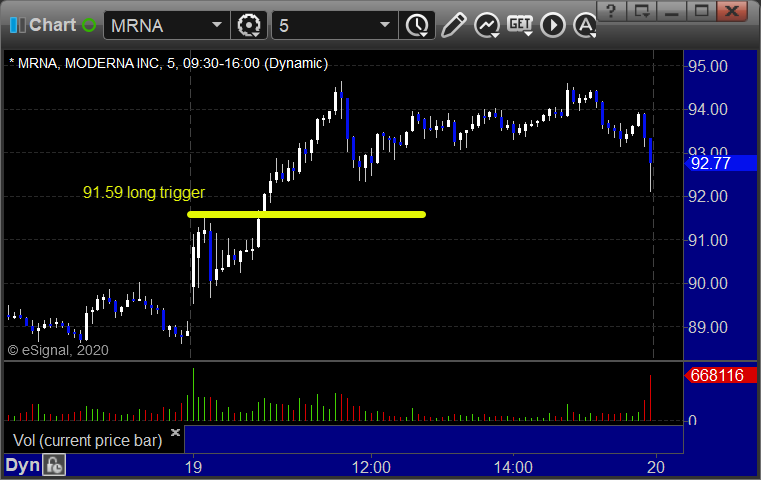This screenshot has height=480, width=761.
Task: Click the volume axis 0 label
Action: pos(693,420)
